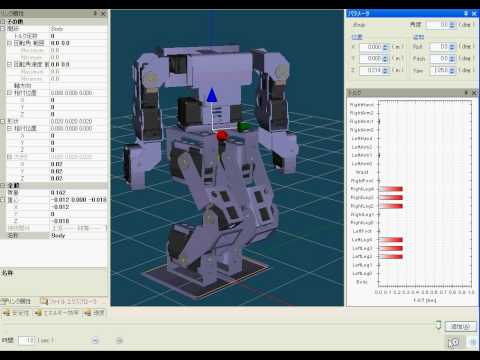Collapse the second 0.000 0.000 0.000 row

9,128
